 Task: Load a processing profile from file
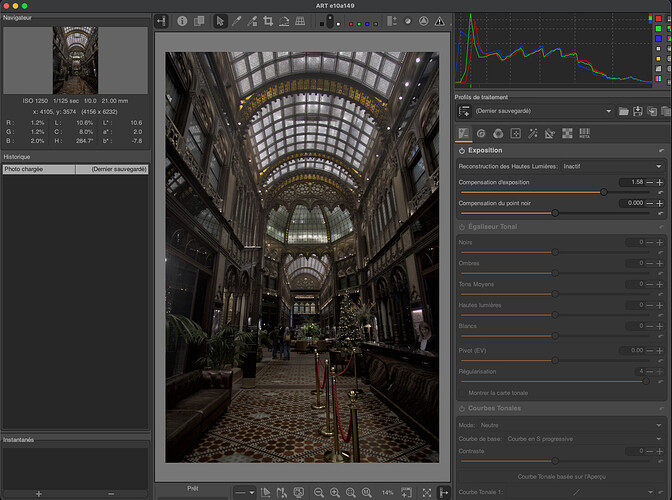[624, 111]
